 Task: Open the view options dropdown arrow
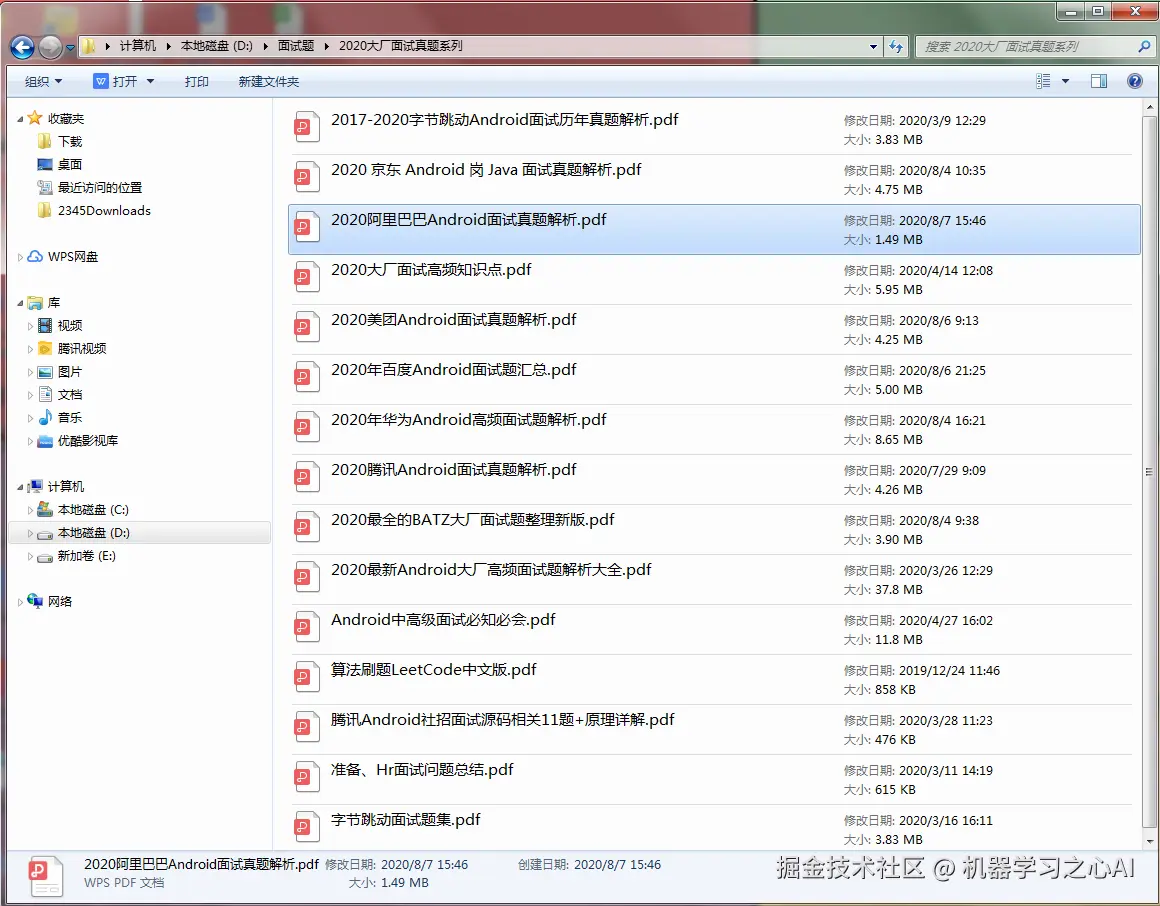coord(1065,81)
